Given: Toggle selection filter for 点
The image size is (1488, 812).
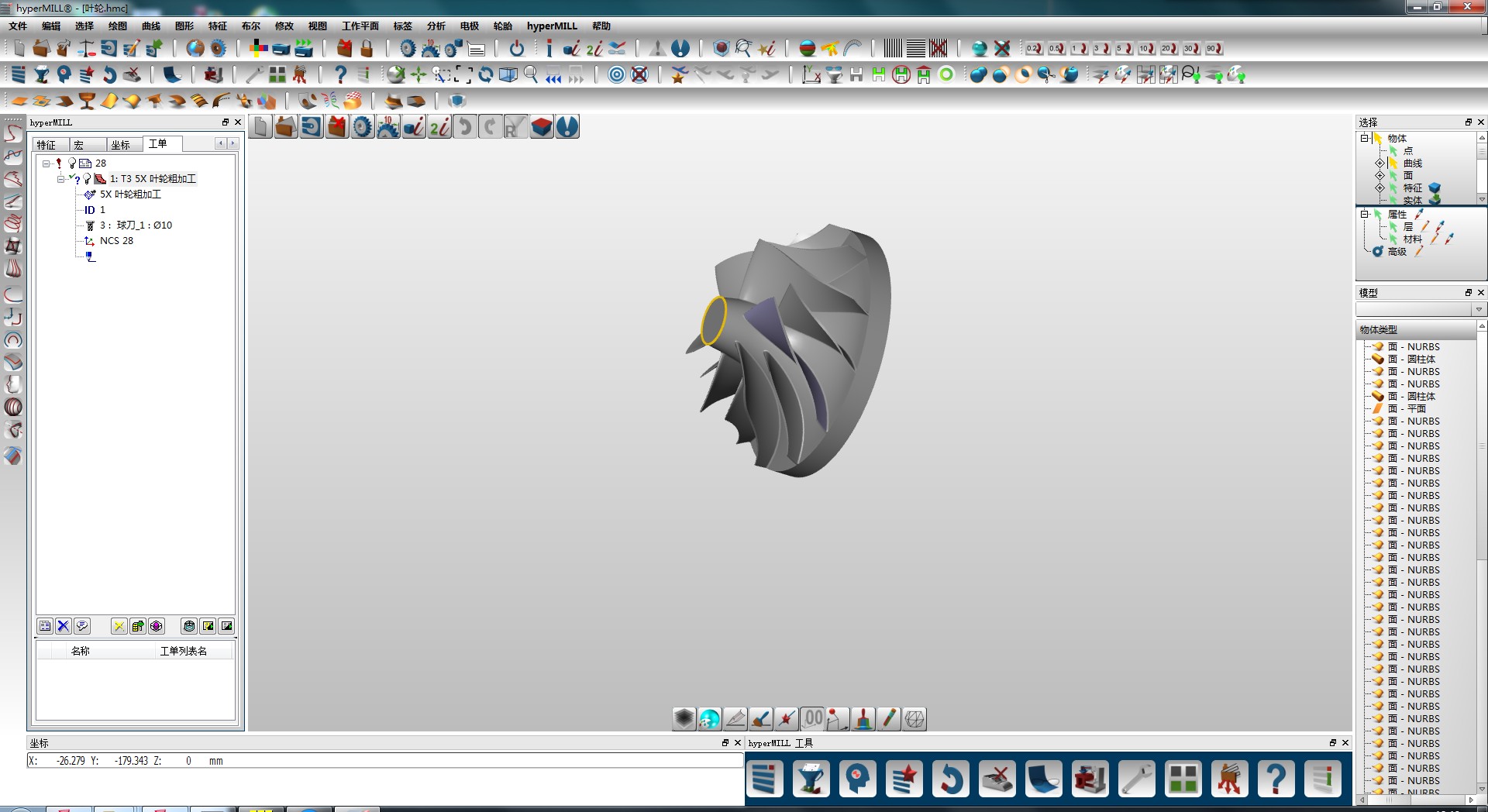Looking at the screenshot, I should point(1393,151).
